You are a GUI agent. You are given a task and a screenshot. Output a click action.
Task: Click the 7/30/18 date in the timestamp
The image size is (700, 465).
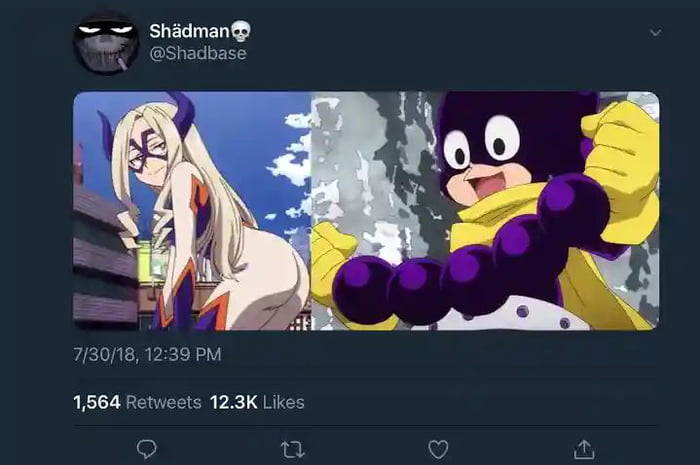click(108, 355)
